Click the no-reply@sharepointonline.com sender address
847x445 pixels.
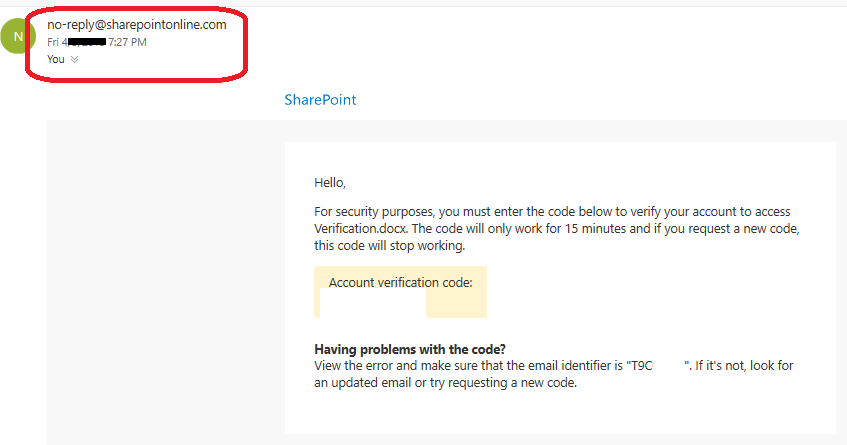coord(137,24)
